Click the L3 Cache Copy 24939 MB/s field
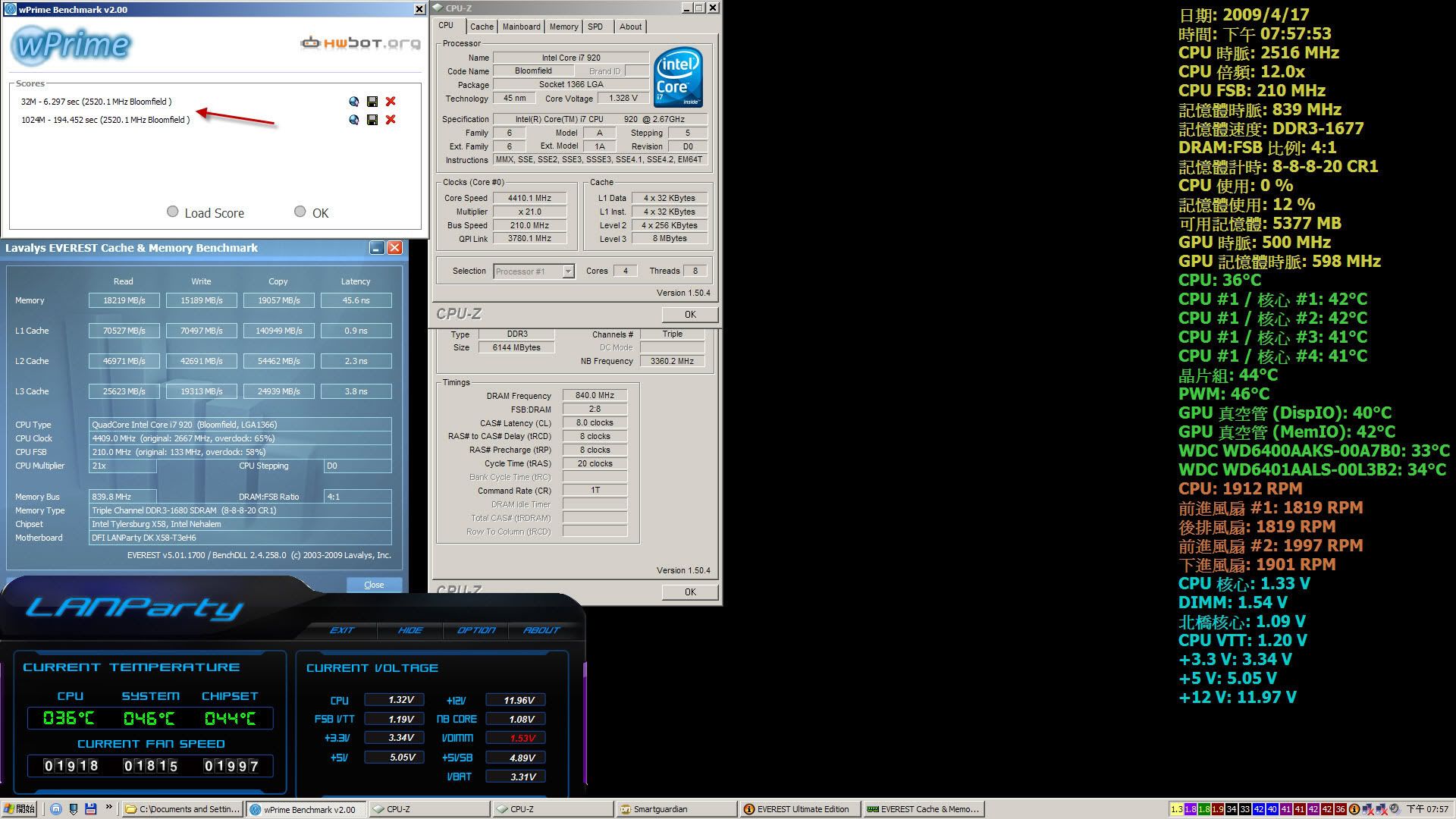 point(278,391)
